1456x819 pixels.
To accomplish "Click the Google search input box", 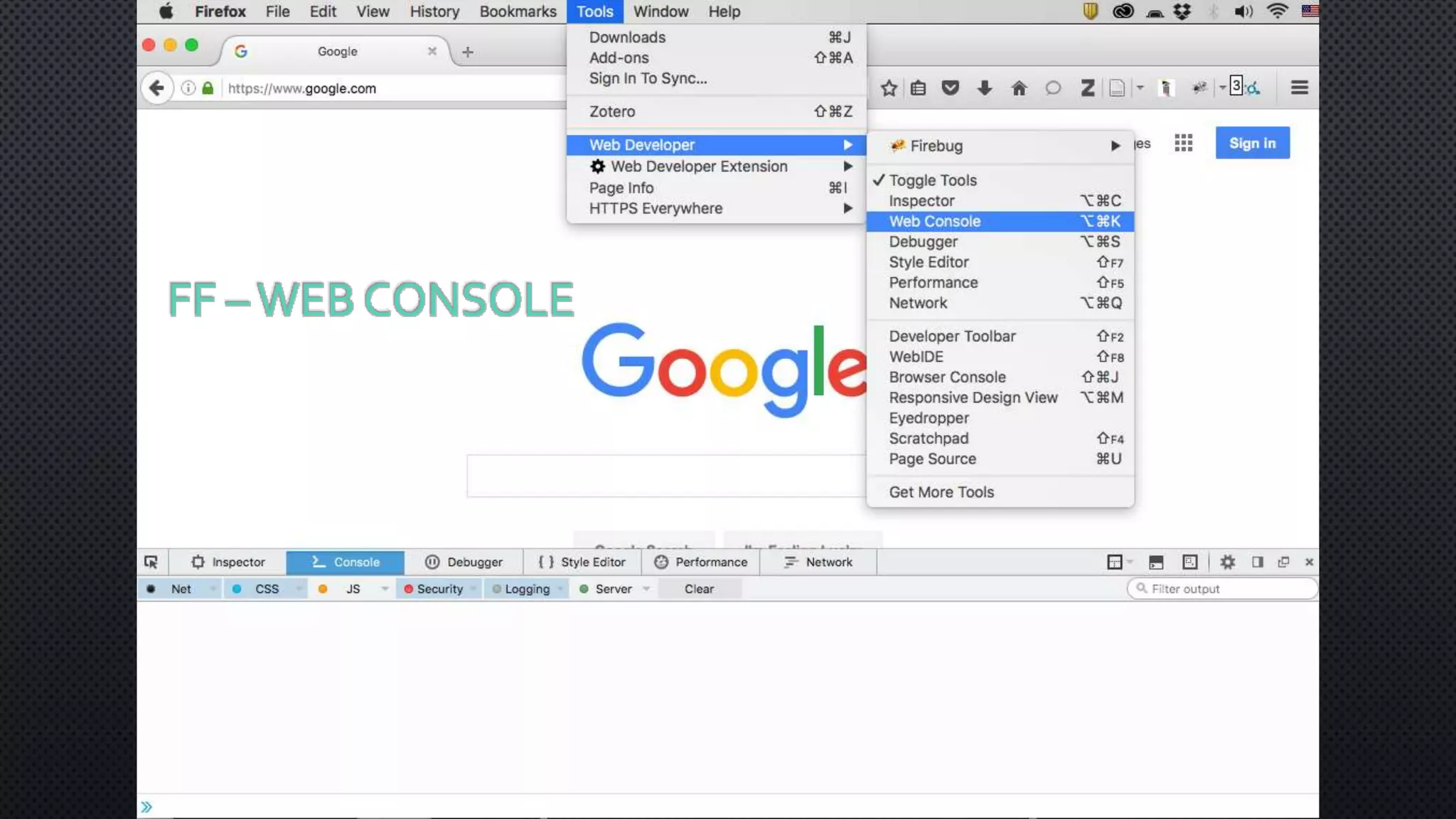I will click(x=666, y=476).
